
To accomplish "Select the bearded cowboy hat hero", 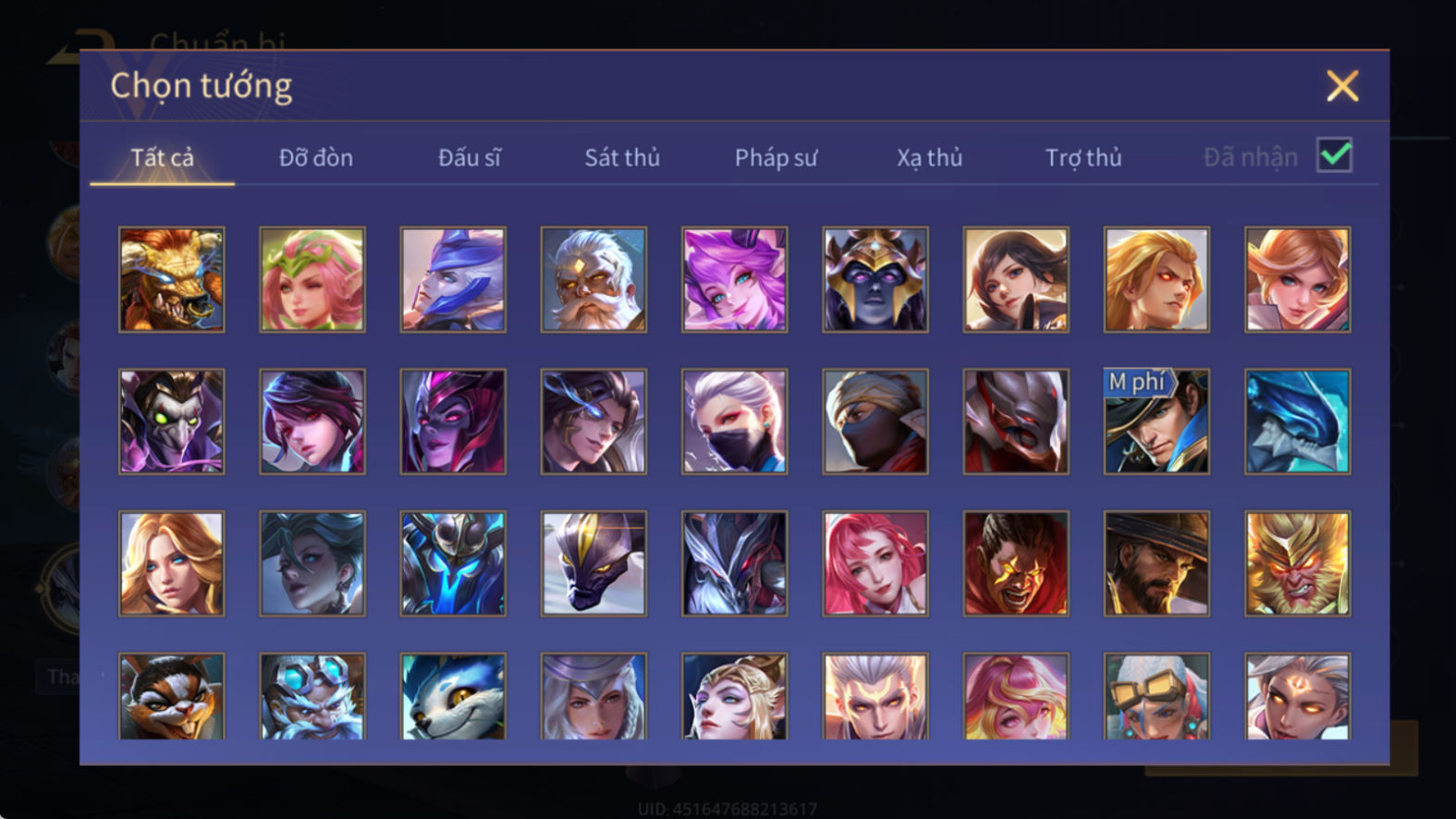I will [1156, 563].
